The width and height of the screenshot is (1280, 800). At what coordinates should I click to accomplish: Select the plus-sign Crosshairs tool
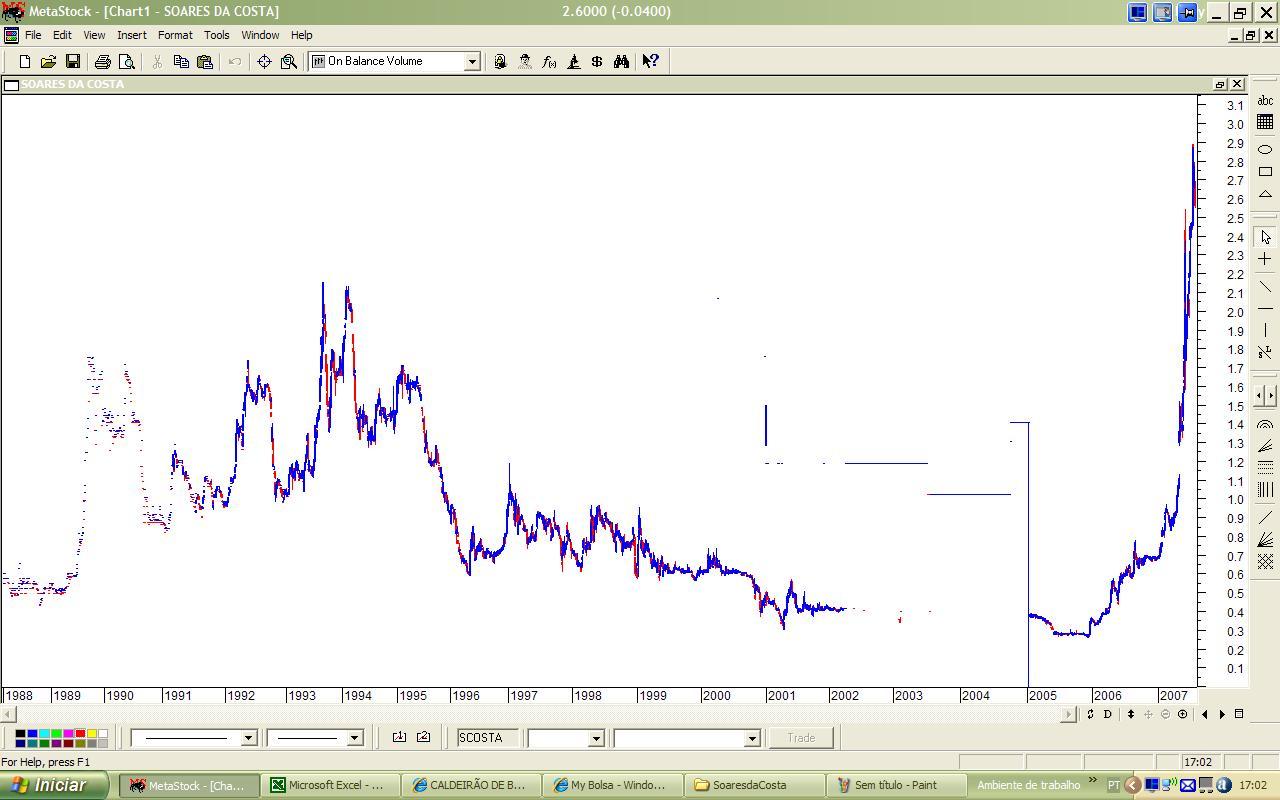1265,259
